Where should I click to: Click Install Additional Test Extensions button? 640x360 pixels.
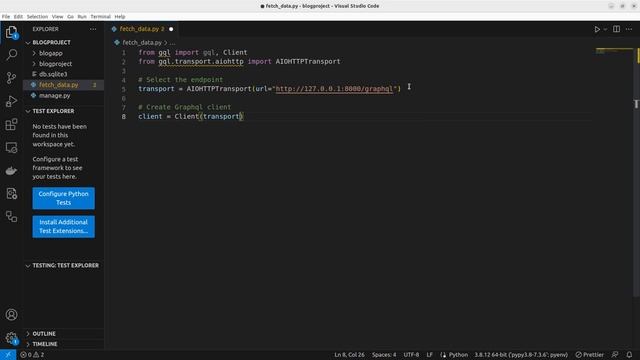tap(64, 227)
